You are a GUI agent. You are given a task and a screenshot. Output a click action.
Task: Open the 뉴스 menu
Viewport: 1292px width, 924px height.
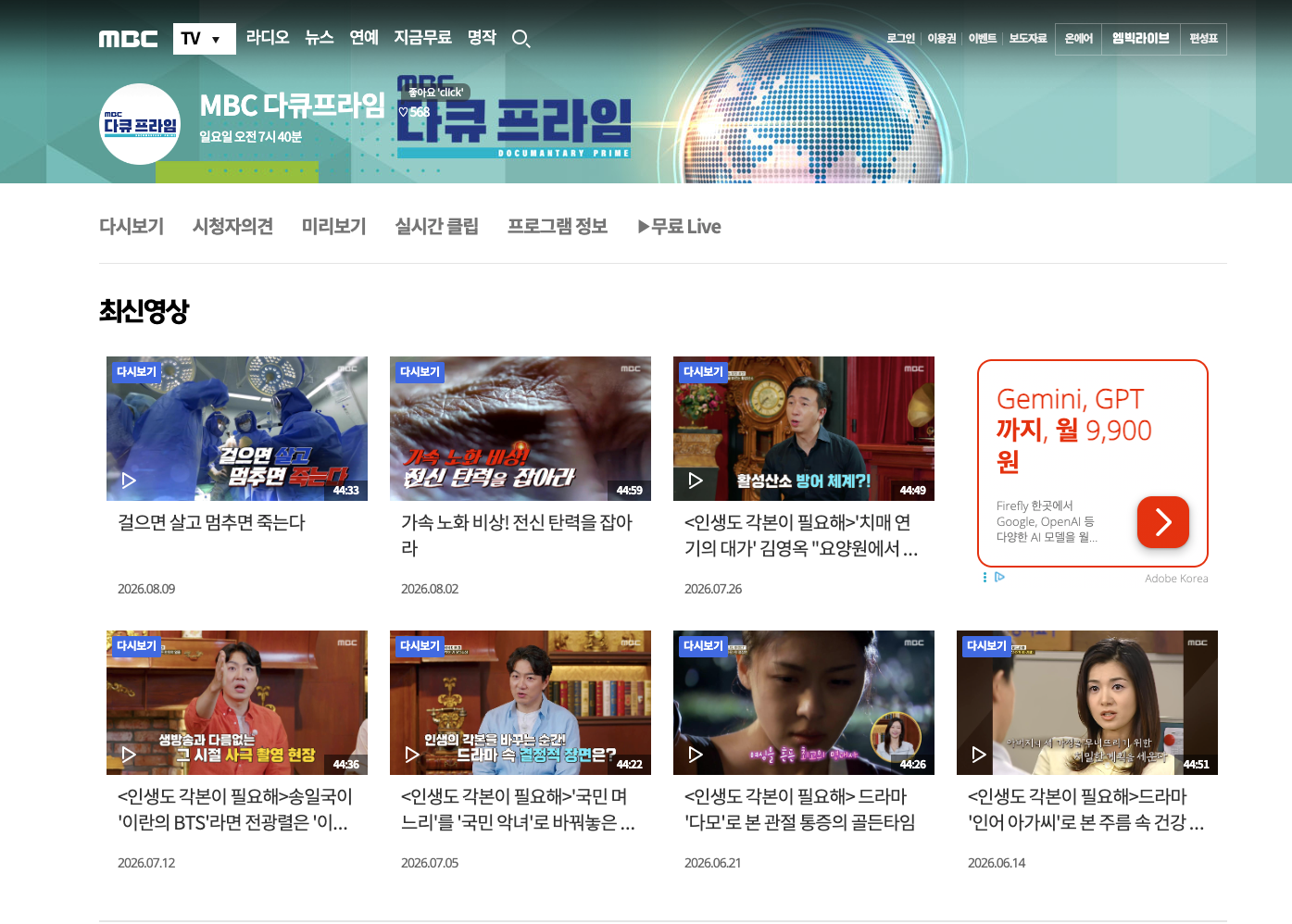tap(320, 38)
